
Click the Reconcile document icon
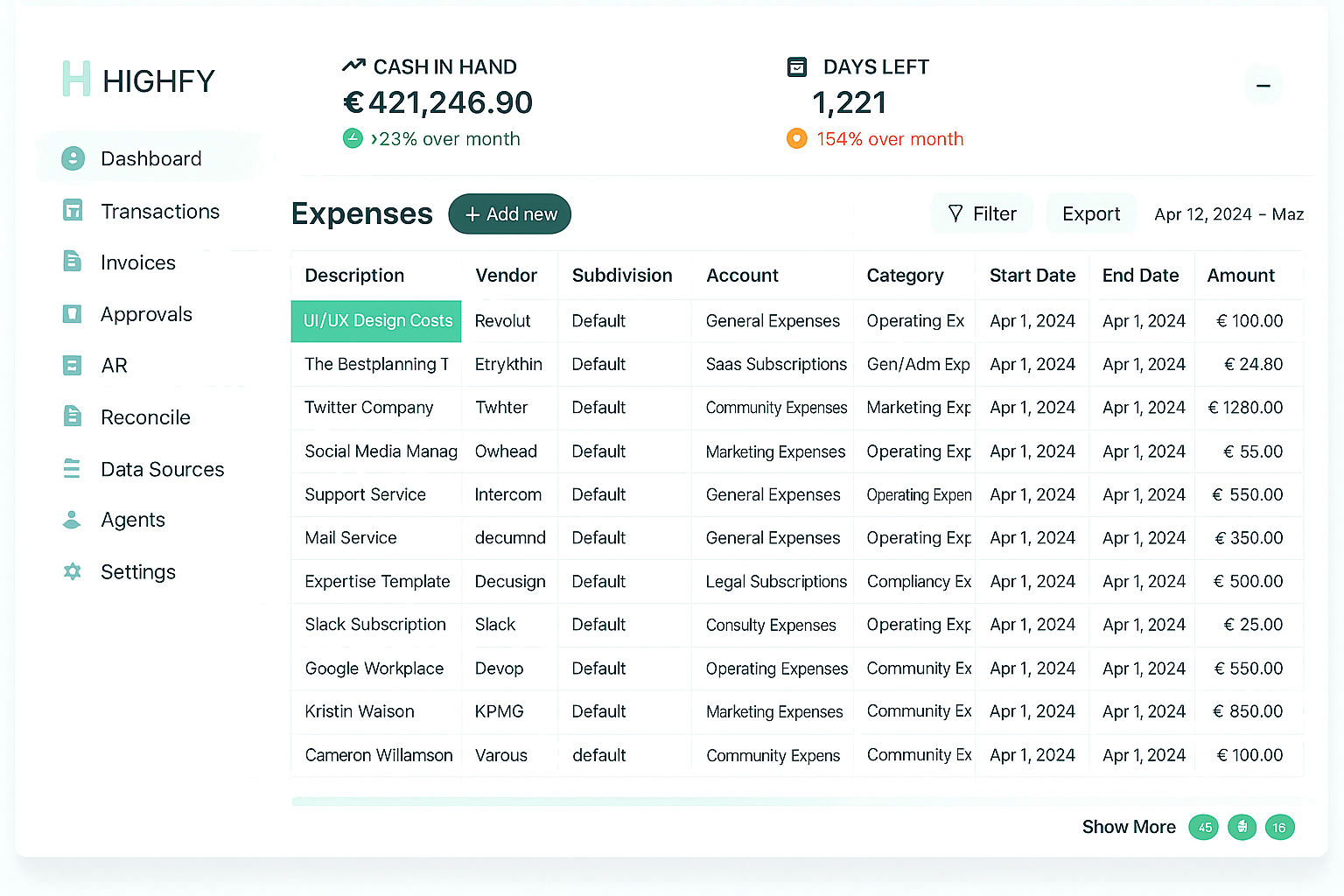tap(72, 416)
